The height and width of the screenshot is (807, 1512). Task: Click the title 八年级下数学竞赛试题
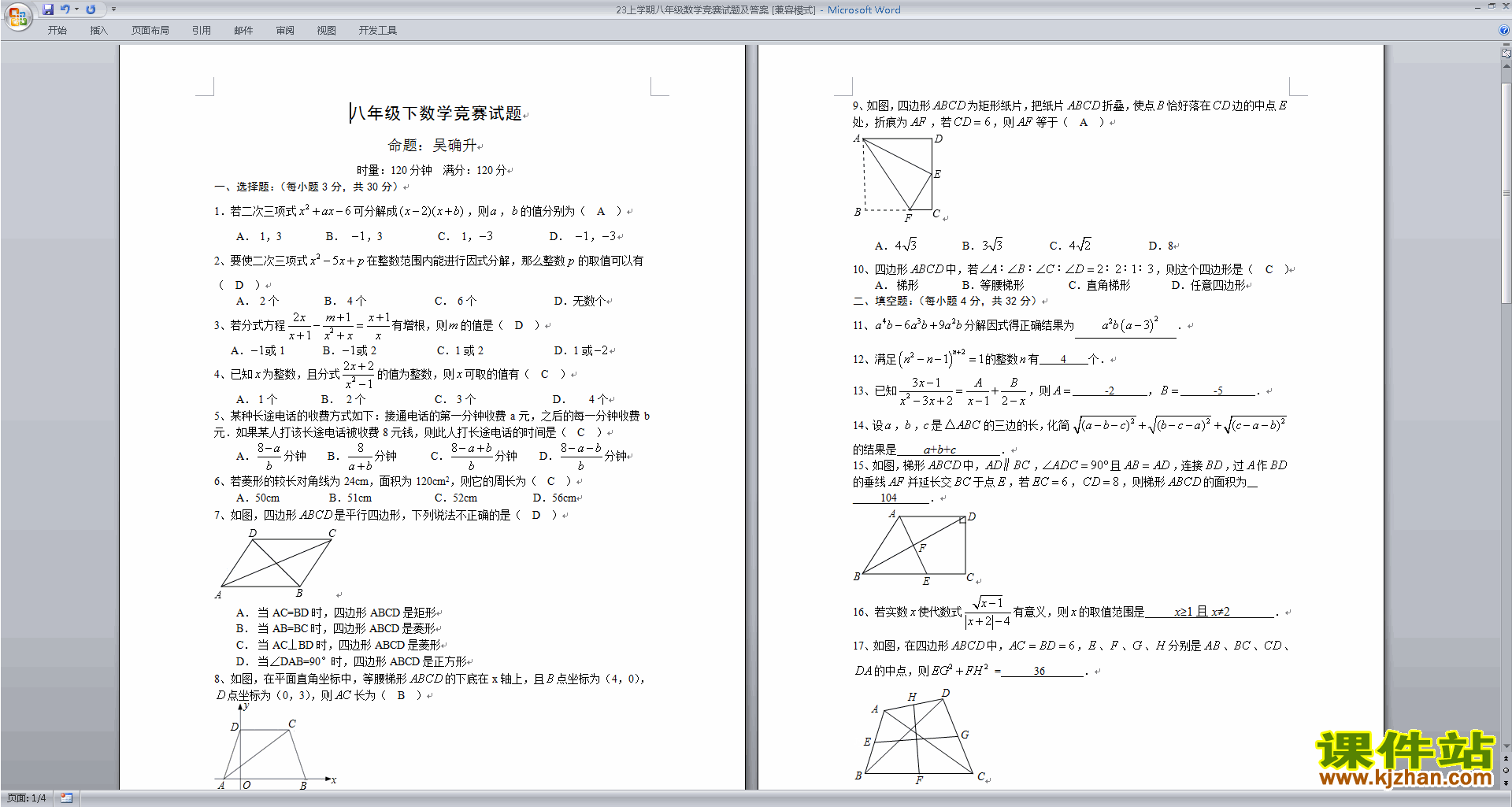[435, 113]
